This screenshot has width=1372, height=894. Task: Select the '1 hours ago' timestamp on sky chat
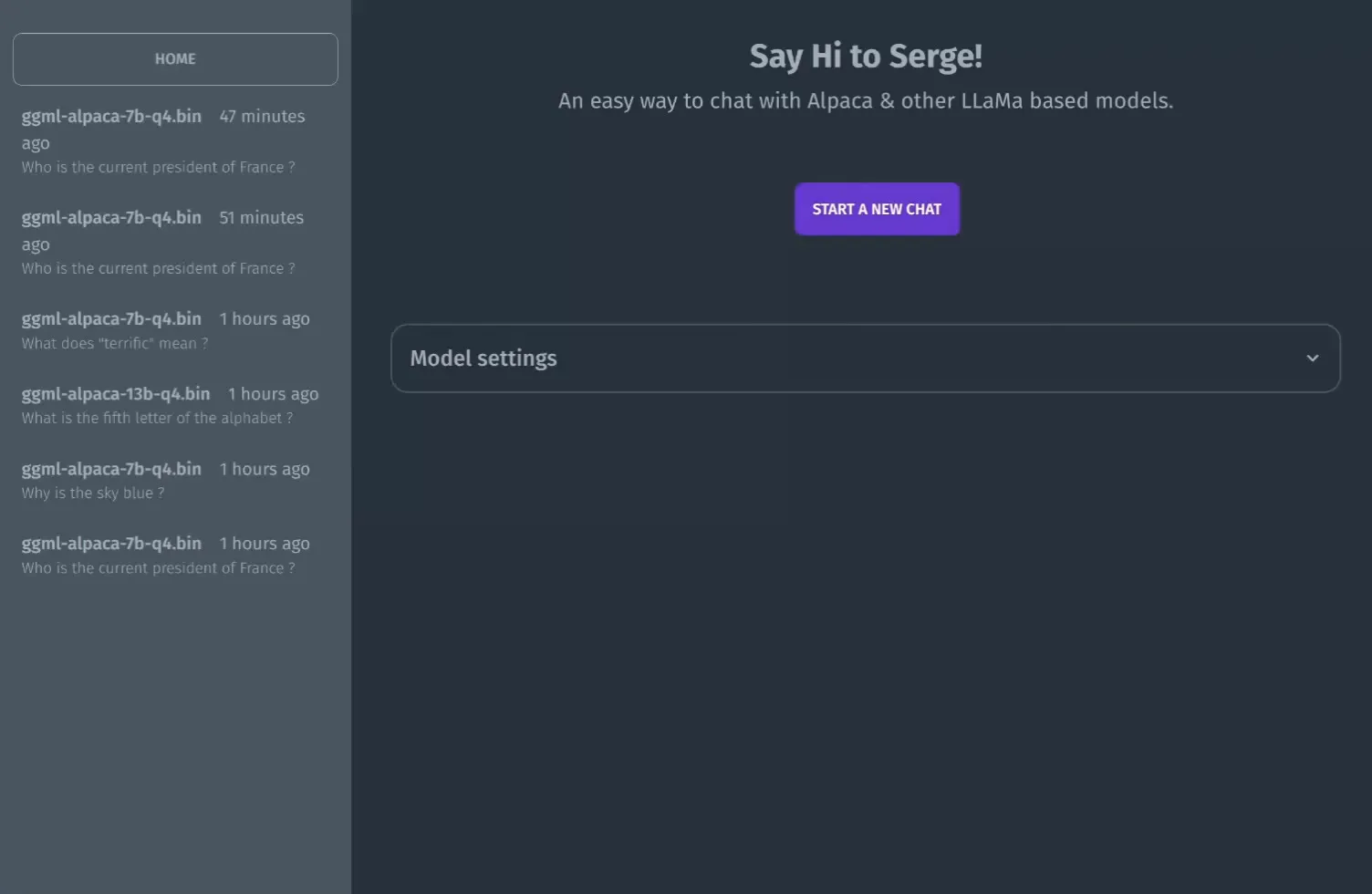pos(265,468)
